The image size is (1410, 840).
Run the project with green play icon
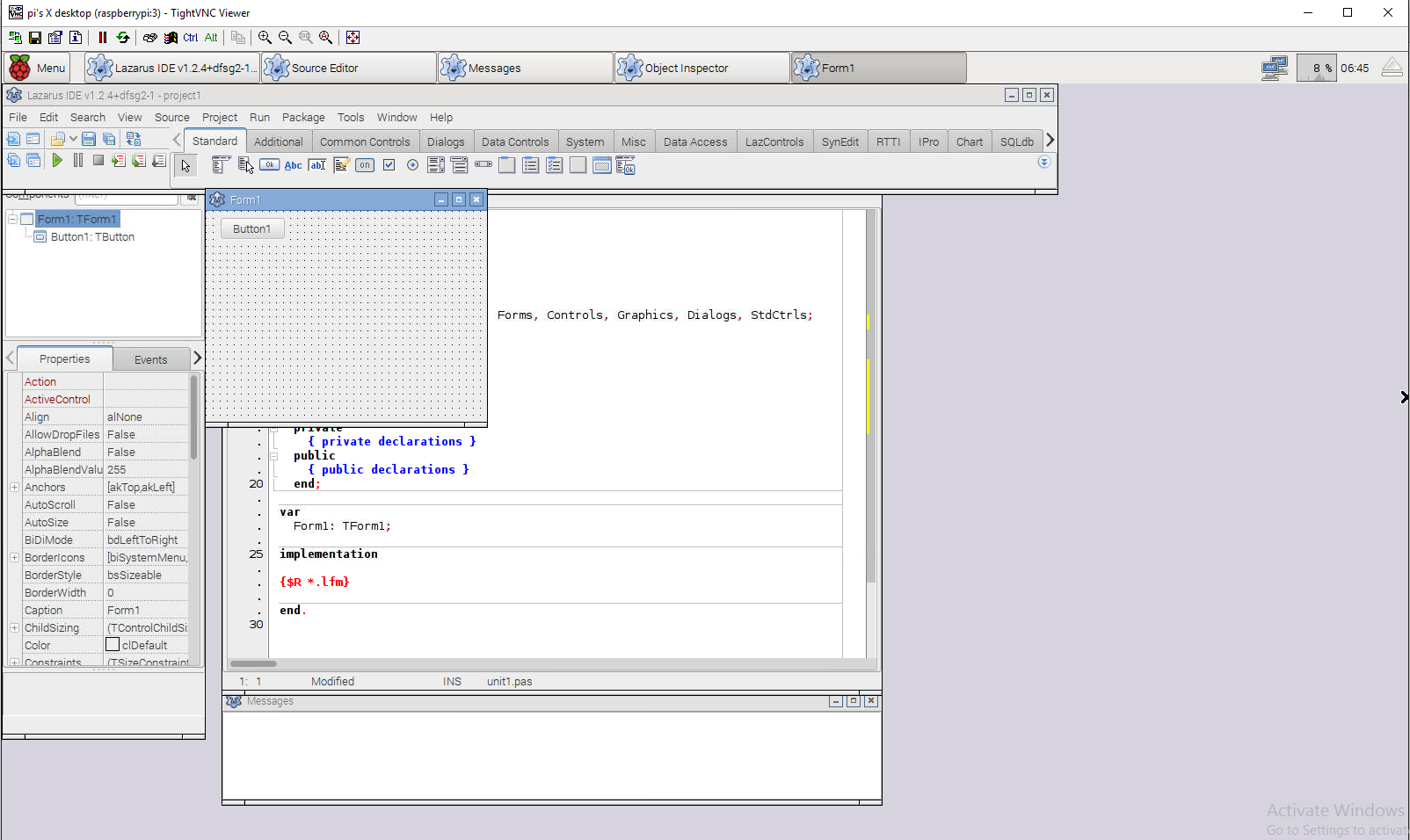pos(57,160)
